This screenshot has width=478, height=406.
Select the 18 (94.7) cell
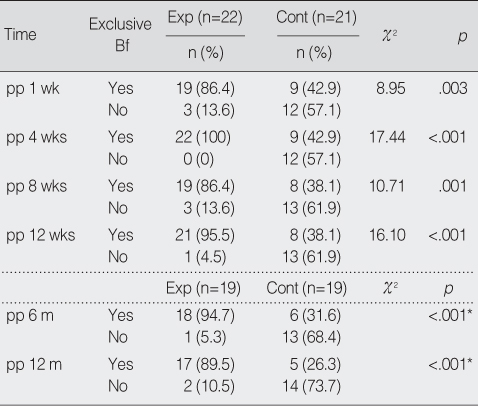(205, 315)
